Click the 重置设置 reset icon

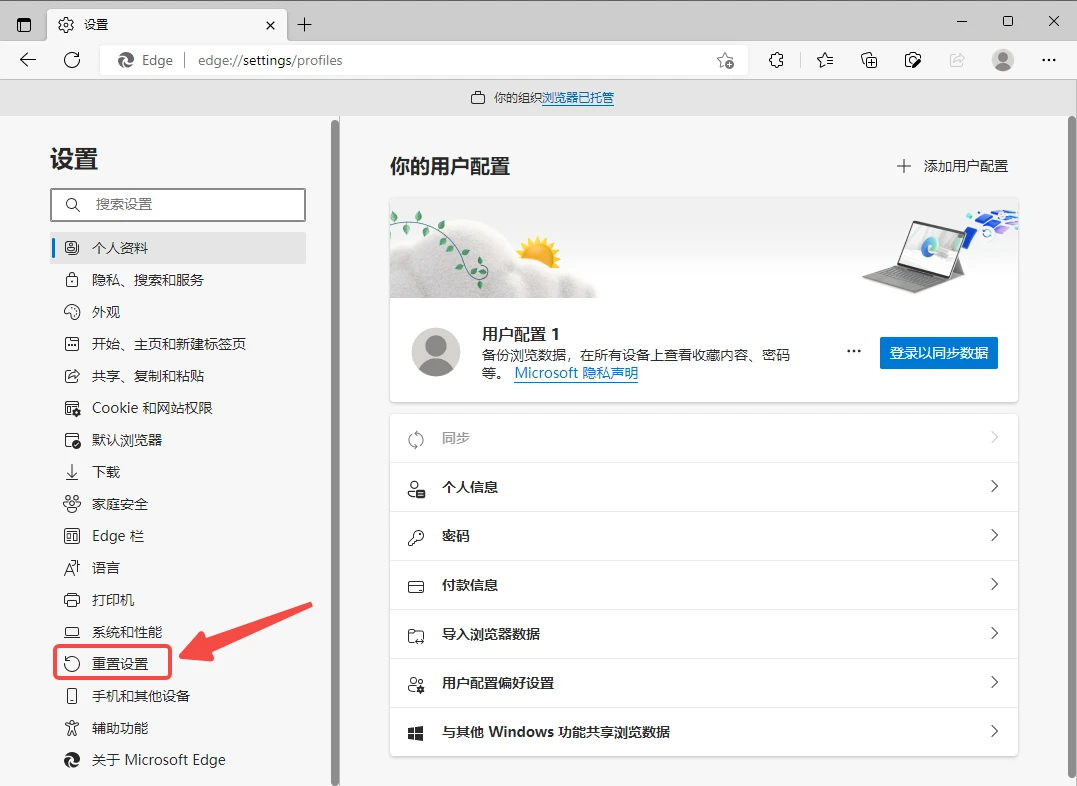72,664
